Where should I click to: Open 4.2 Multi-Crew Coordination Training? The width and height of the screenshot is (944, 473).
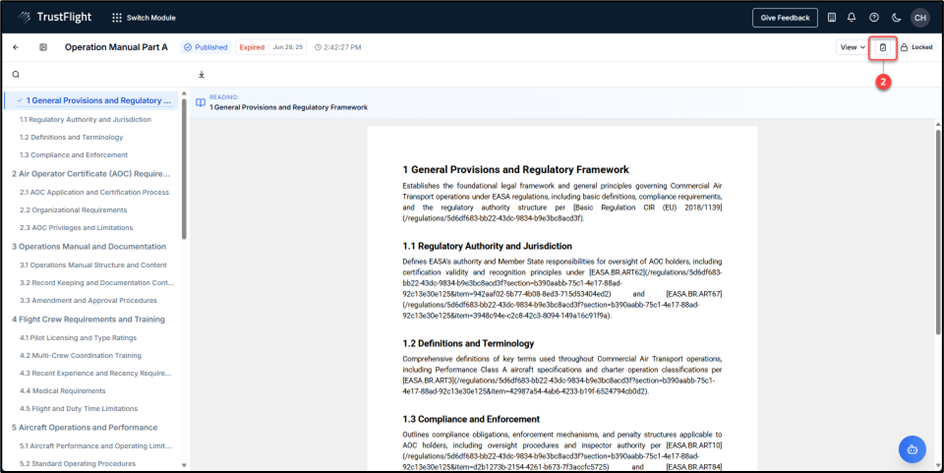pos(81,356)
